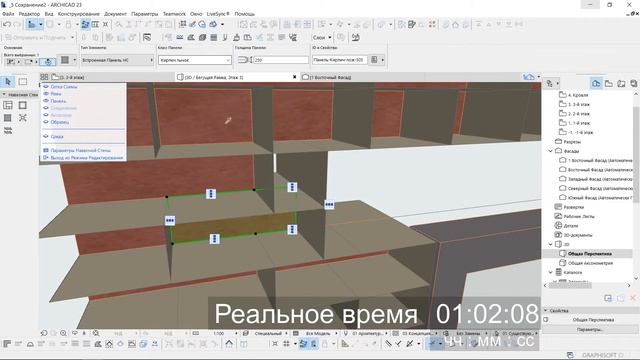
Task: Collapse the 3D tree node in Navigator
Action: pos(550,244)
